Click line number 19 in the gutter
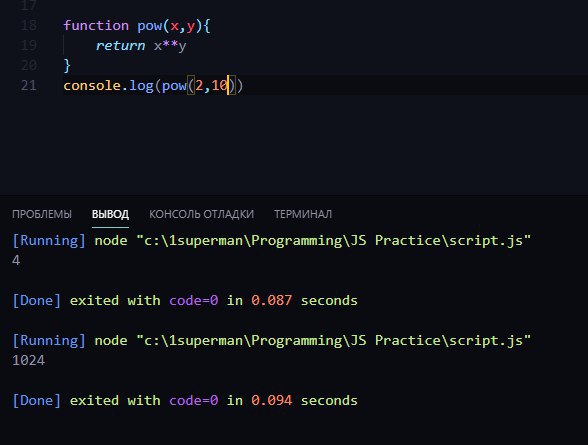 (29, 45)
